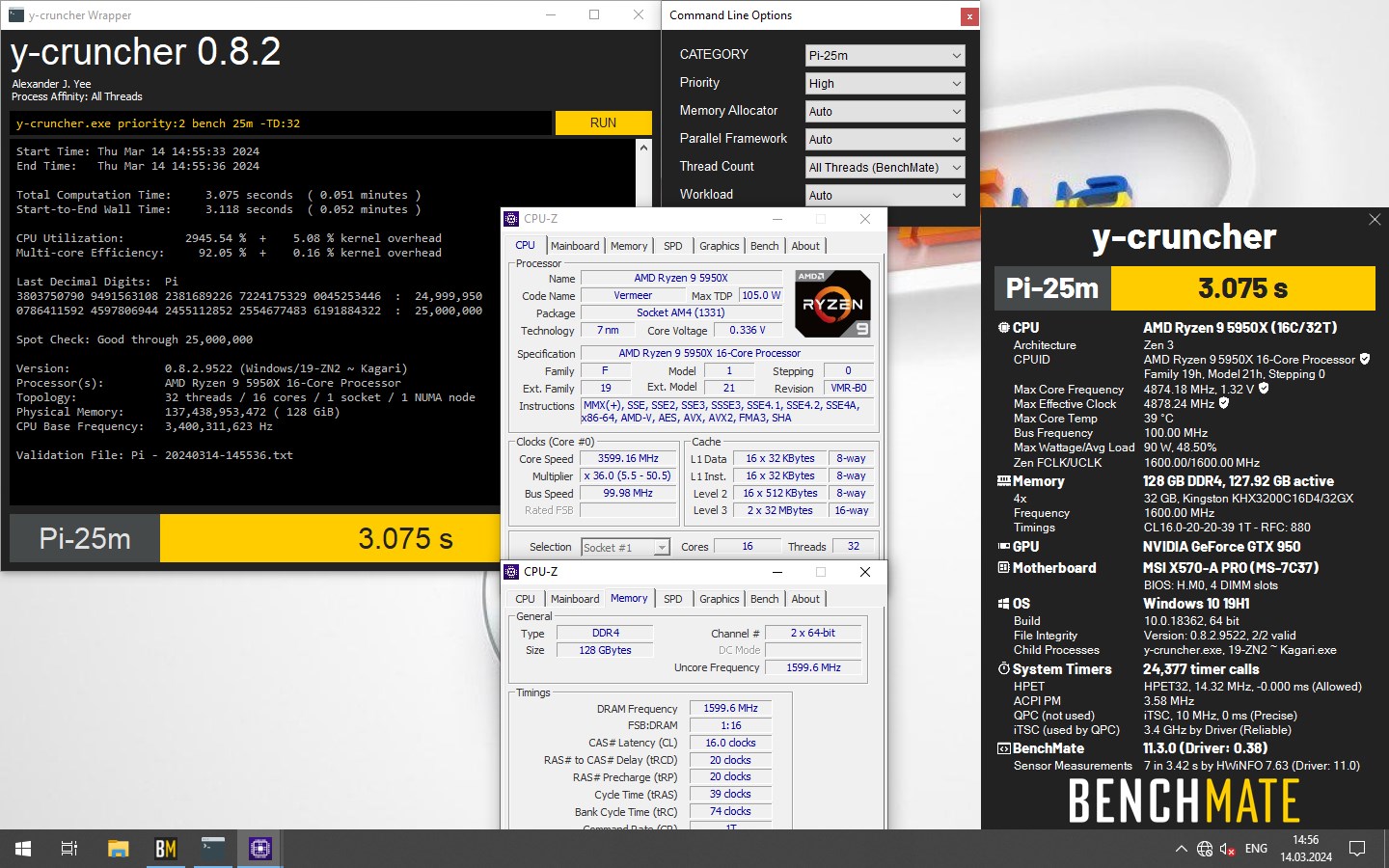The height and width of the screenshot is (868, 1389).
Task: Open CPU-Z taskbar icon
Action: pos(260,849)
